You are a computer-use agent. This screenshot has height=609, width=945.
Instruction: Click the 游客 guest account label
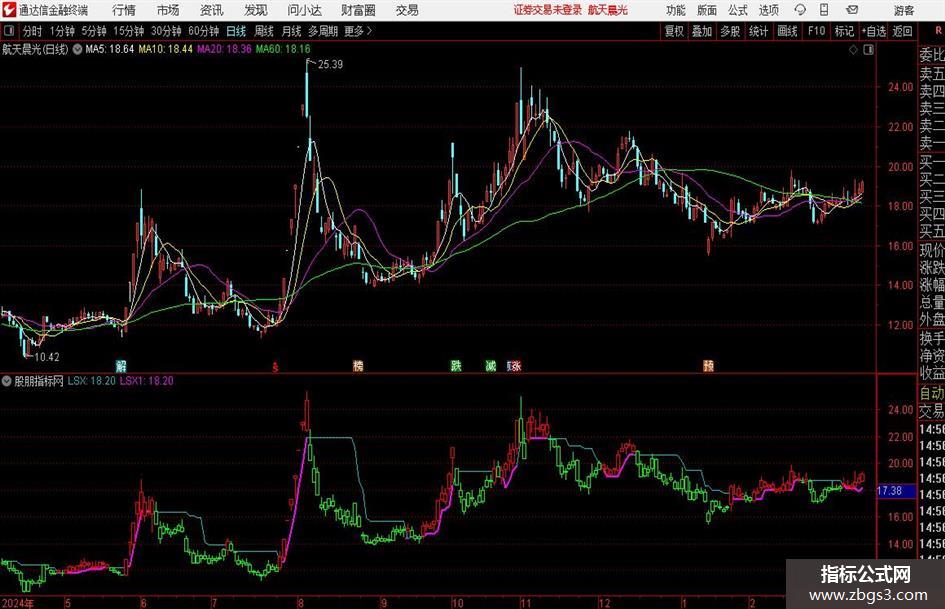click(x=903, y=10)
